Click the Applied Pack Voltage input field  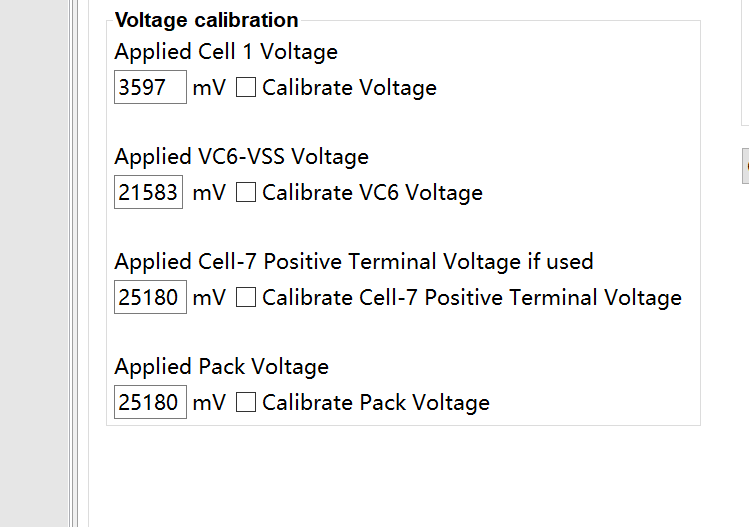pos(150,403)
